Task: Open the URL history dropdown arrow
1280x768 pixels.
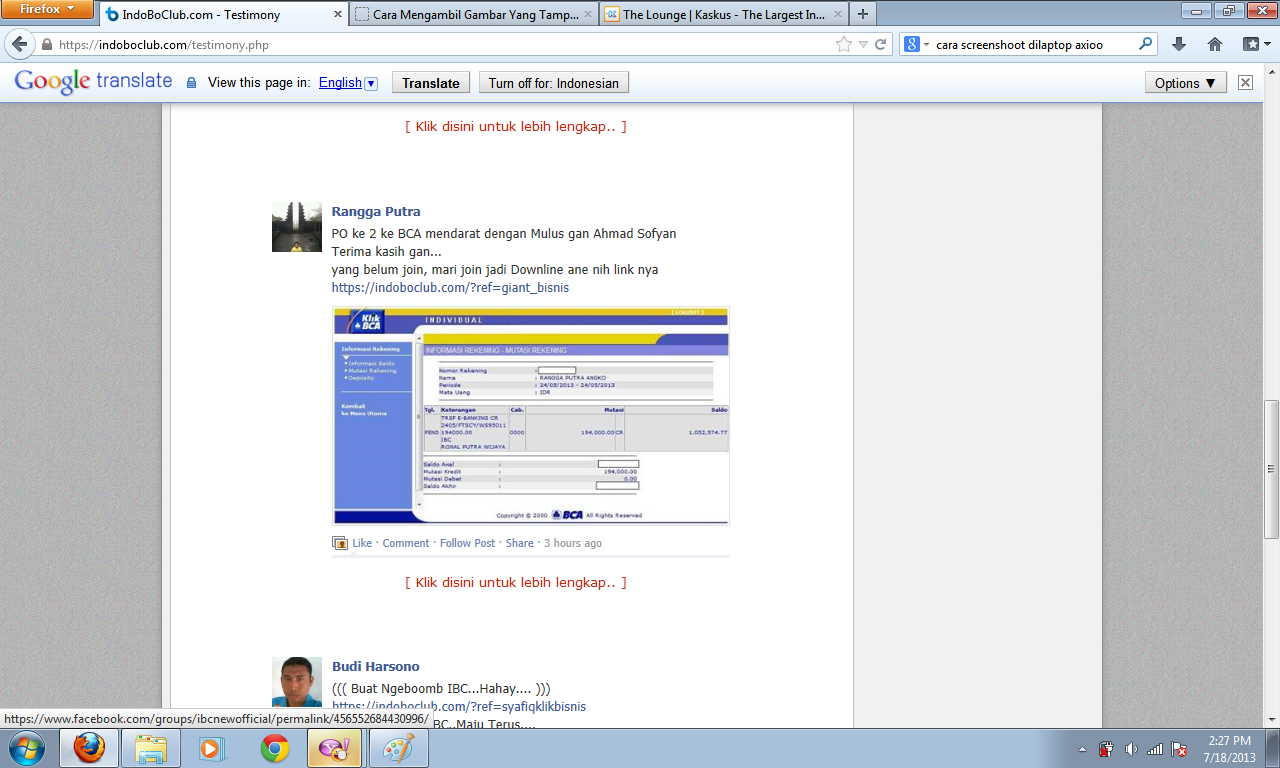Action: coord(863,45)
